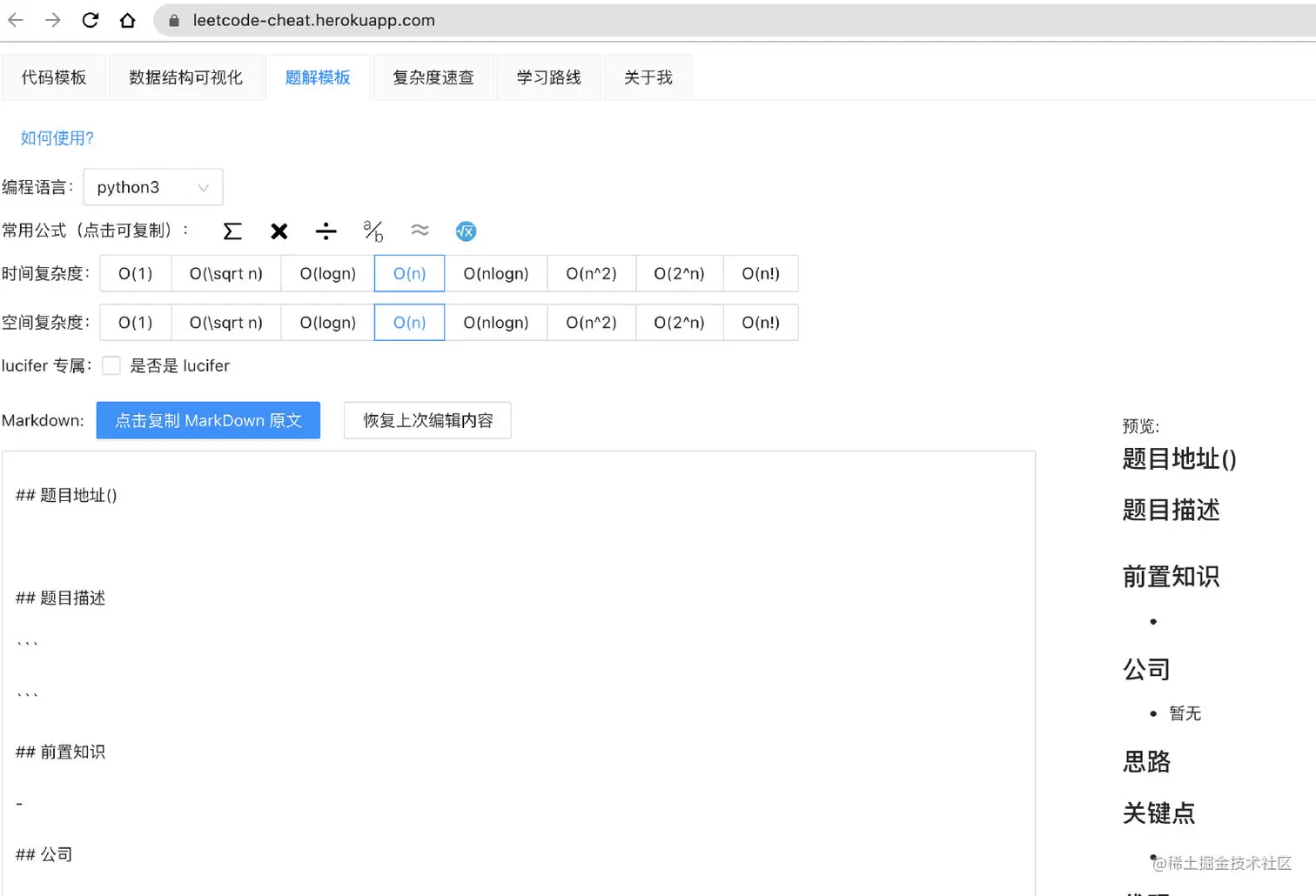Viewport: 1316px width, 896px height.
Task: Set 时间复杂度 to O(2^n)
Action: pos(680,274)
